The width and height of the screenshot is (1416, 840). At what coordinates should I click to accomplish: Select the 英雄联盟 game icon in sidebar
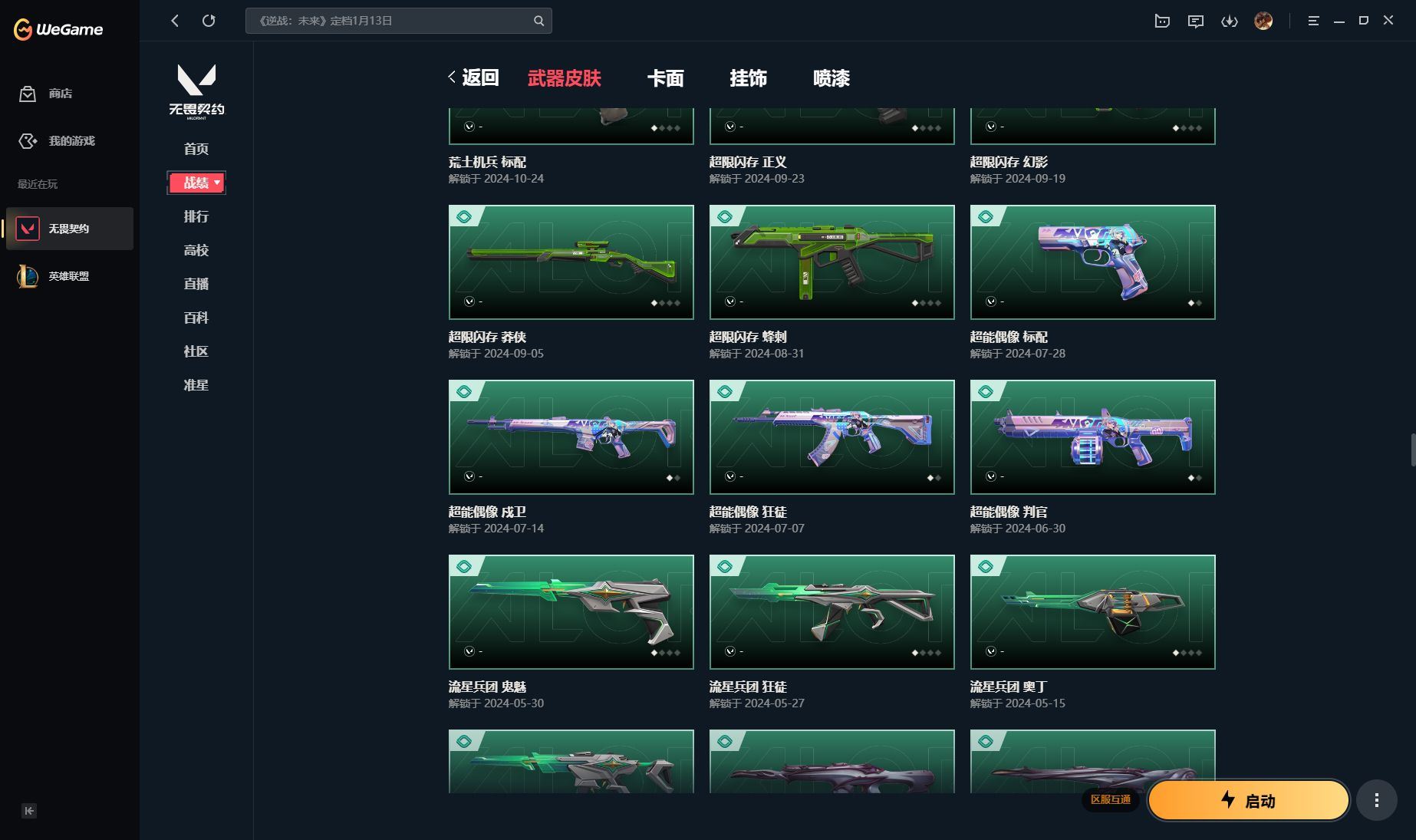[x=28, y=276]
